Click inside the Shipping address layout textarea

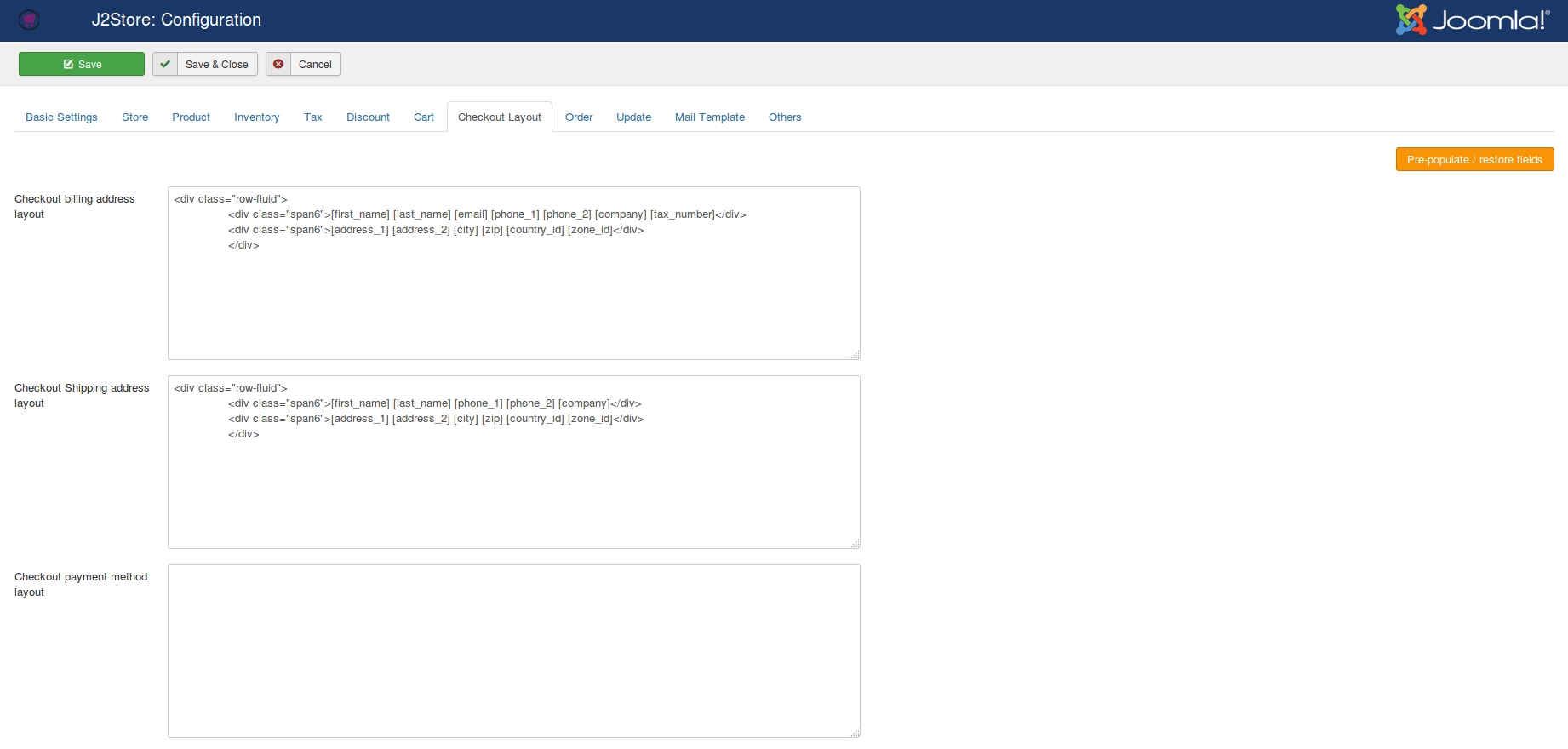coord(514,462)
